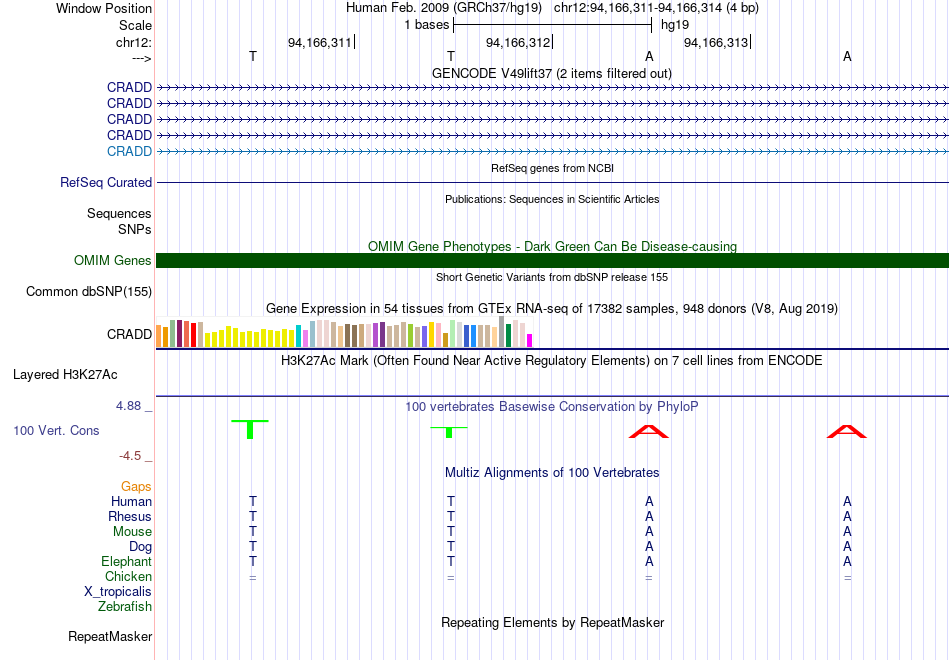This screenshot has width=950, height=660.
Task: Select the X_tropicalis alignment row label
Action: pyautogui.click(x=118, y=592)
